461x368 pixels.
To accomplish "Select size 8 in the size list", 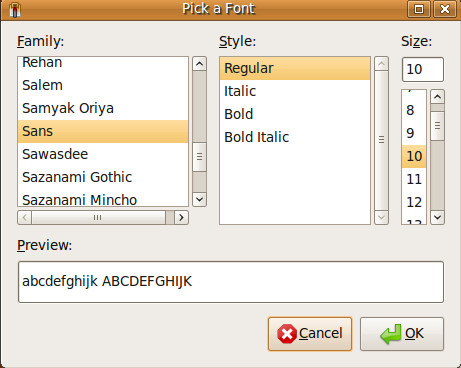I will pyautogui.click(x=414, y=110).
